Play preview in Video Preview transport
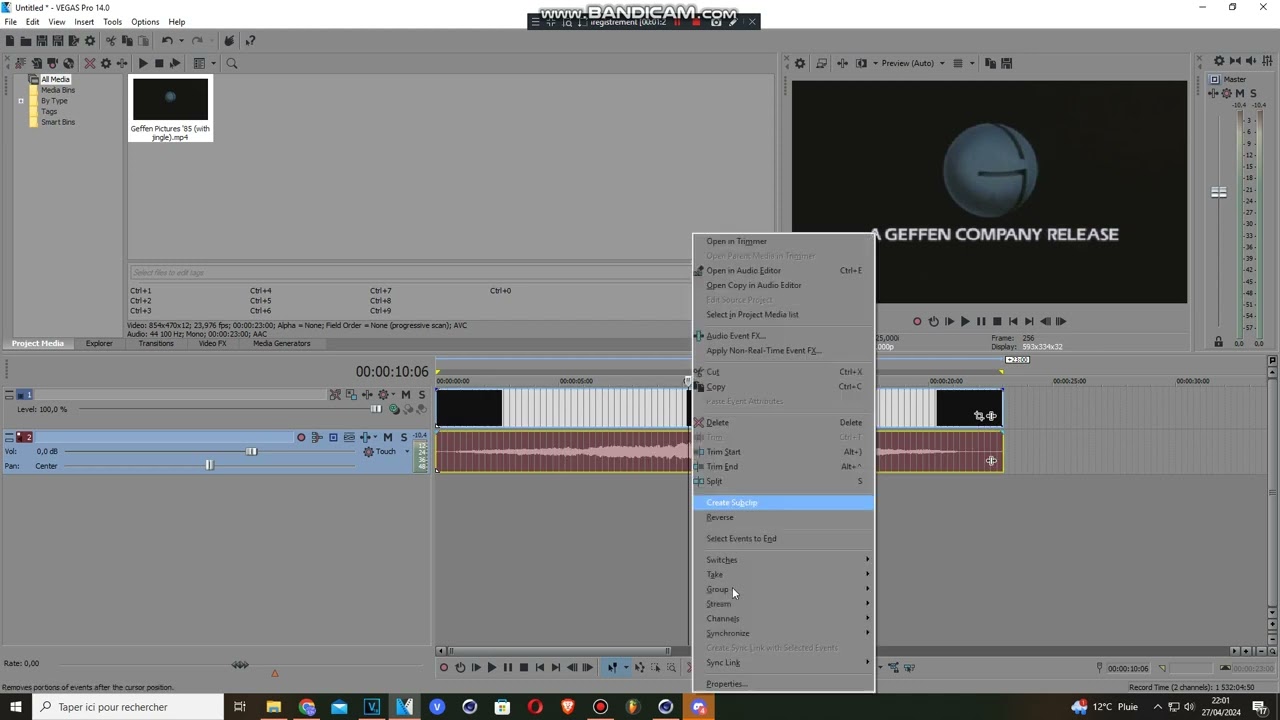This screenshot has width=1280, height=720. pos(964,321)
